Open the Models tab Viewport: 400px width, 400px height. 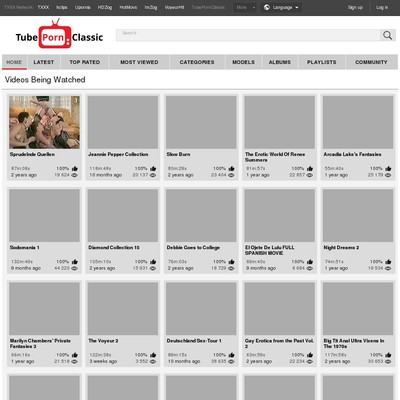(243, 62)
